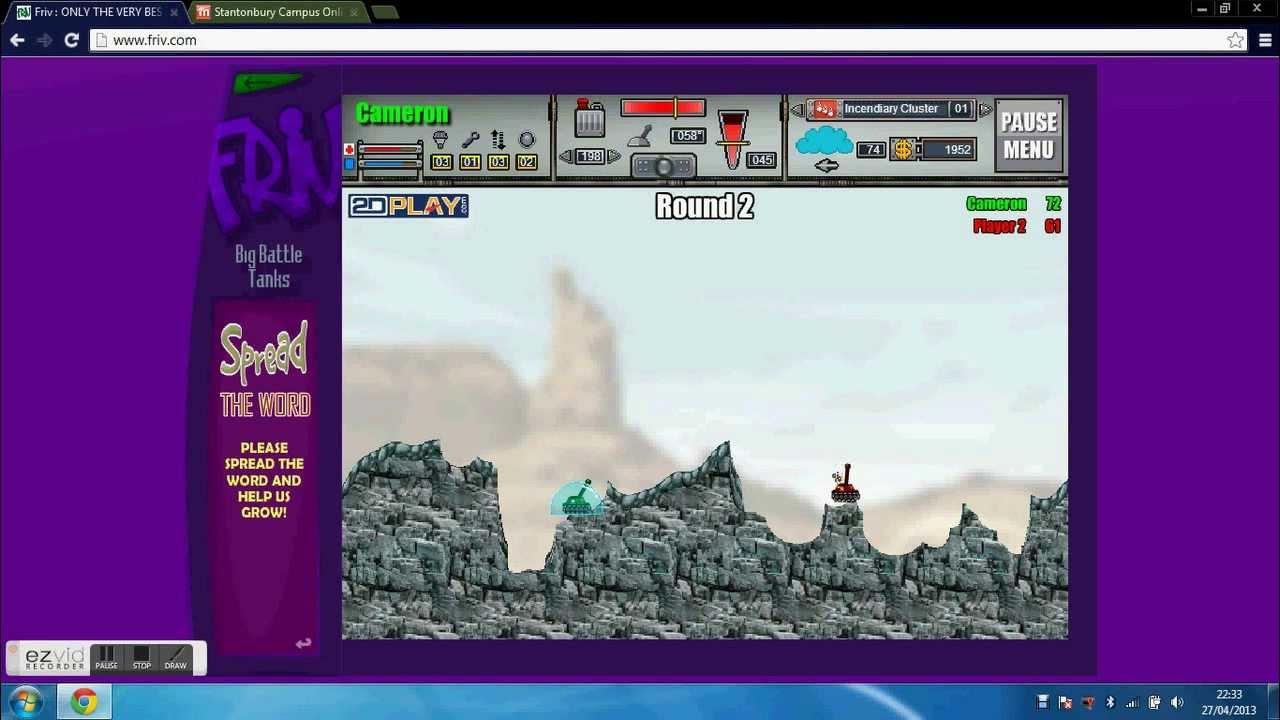
Task: Click the shield count 02
Action: pyautogui.click(x=527, y=162)
